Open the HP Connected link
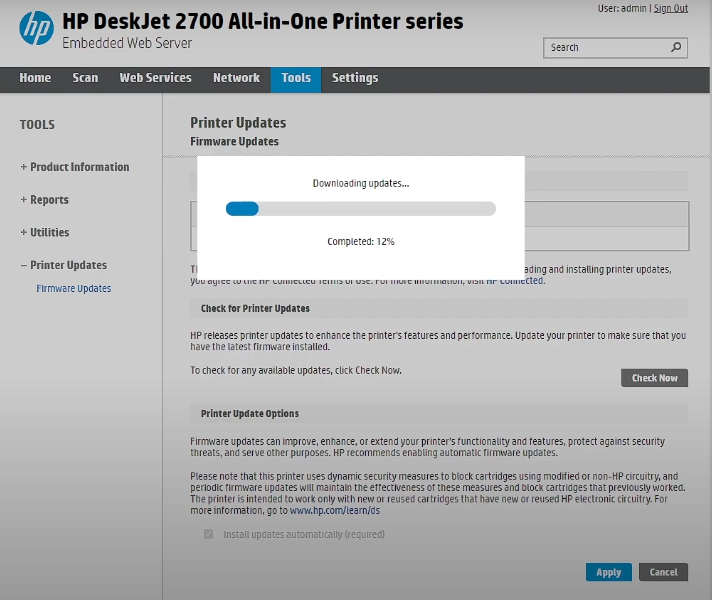 [x=515, y=281]
